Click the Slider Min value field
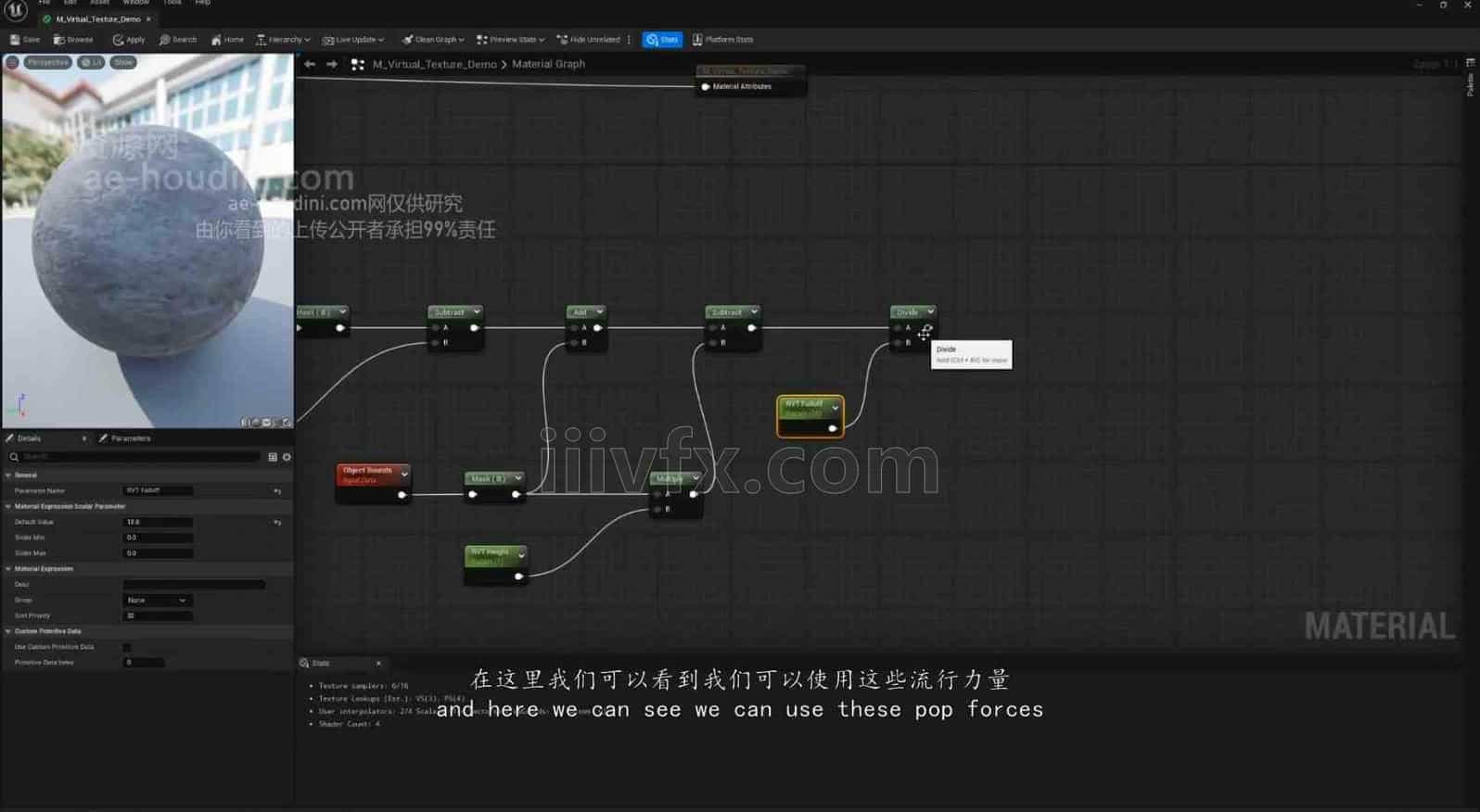The width and height of the screenshot is (1480, 812). (x=159, y=538)
